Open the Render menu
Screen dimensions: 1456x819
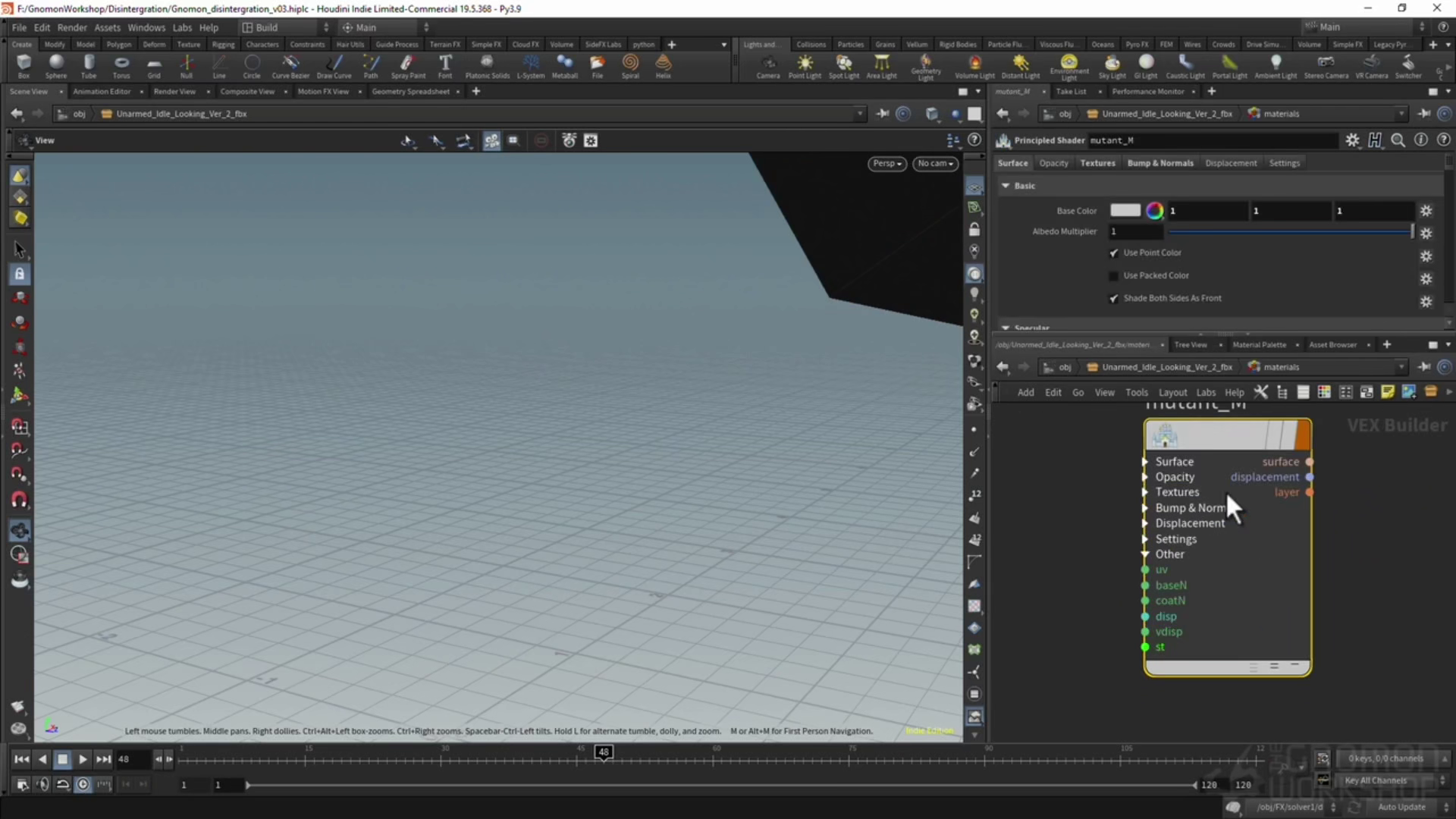tap(72, 27)
